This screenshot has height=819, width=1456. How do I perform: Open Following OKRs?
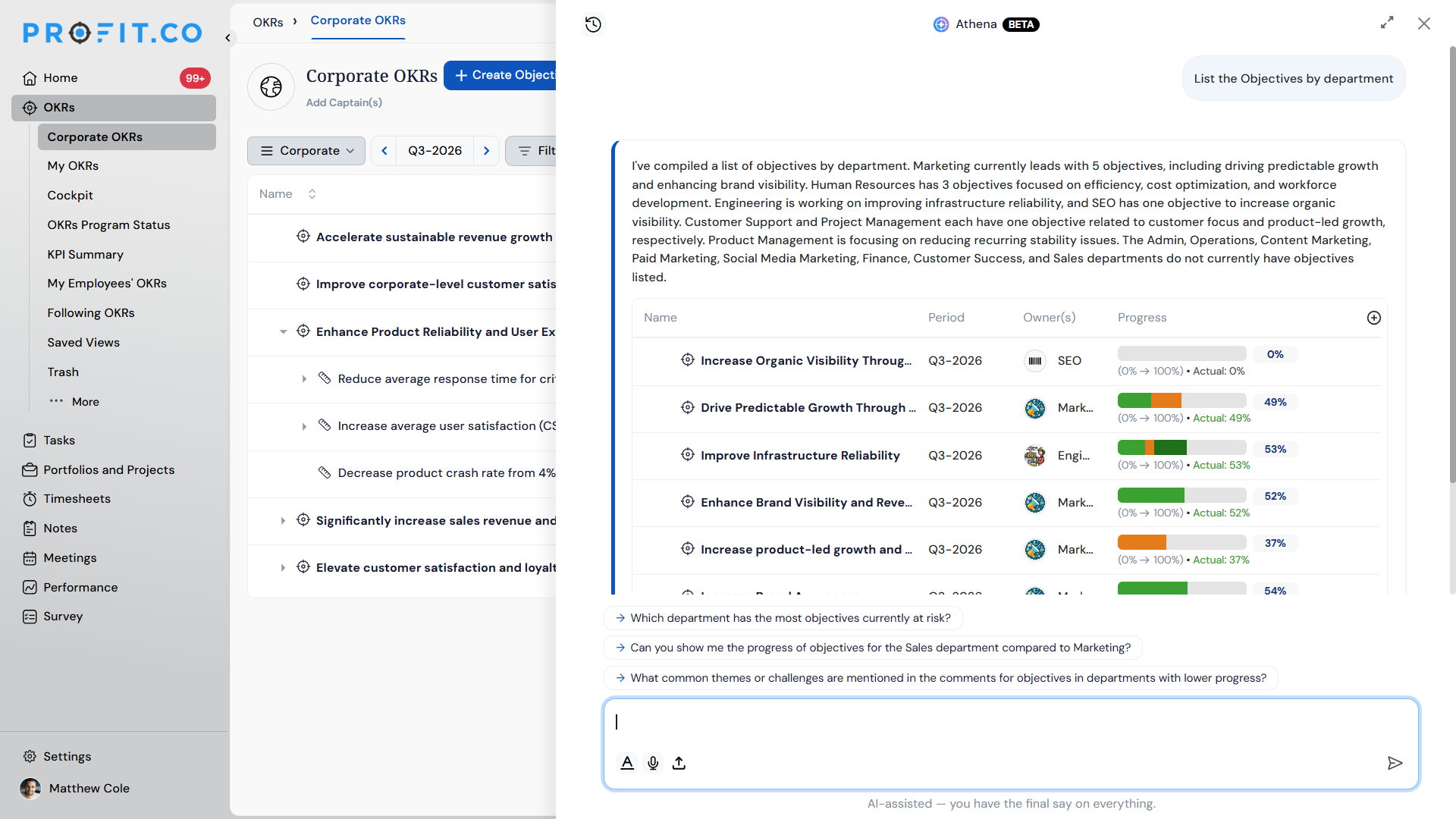pyautogui.click(x=91, y=313)
